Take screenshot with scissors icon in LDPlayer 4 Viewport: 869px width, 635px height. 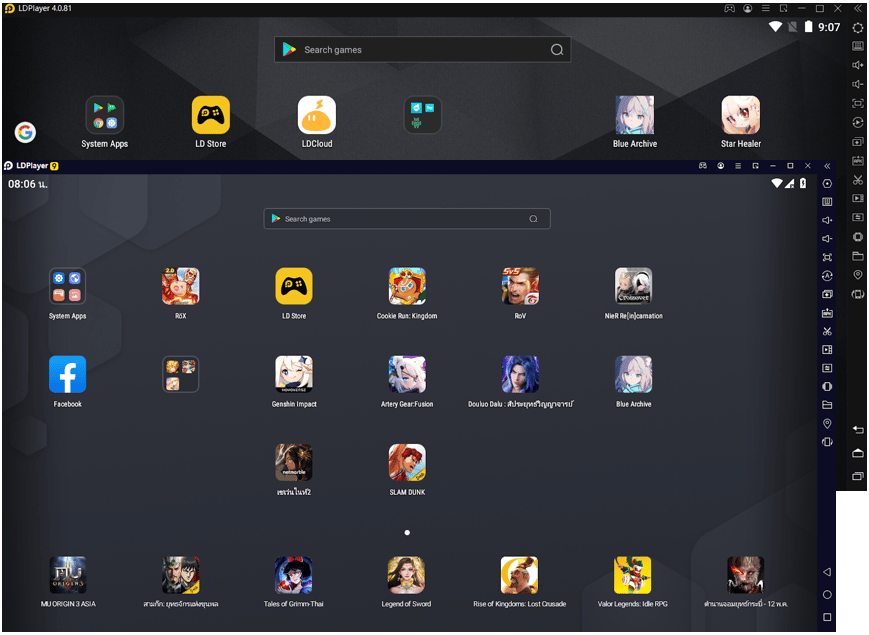coord(858,180)
